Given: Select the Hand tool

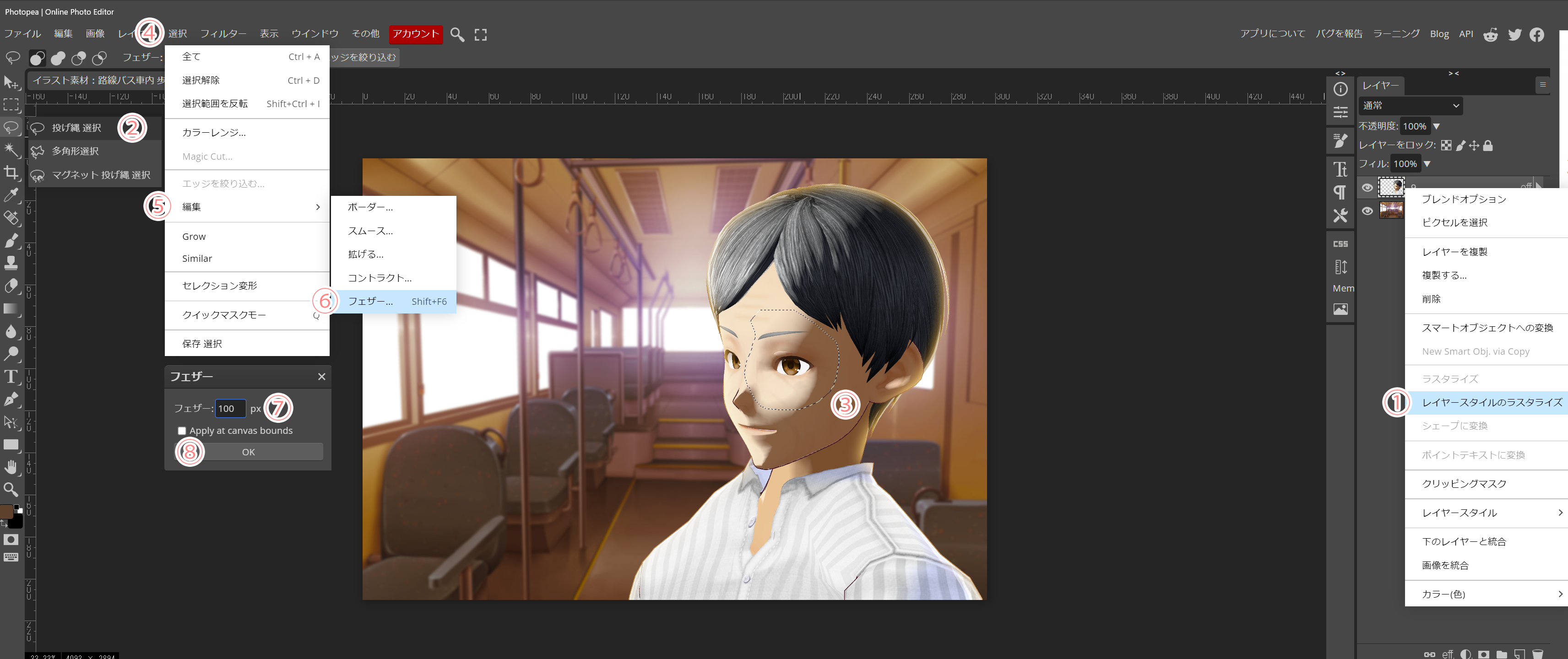Looking at the screenshot, I should (x=11, y=467).
